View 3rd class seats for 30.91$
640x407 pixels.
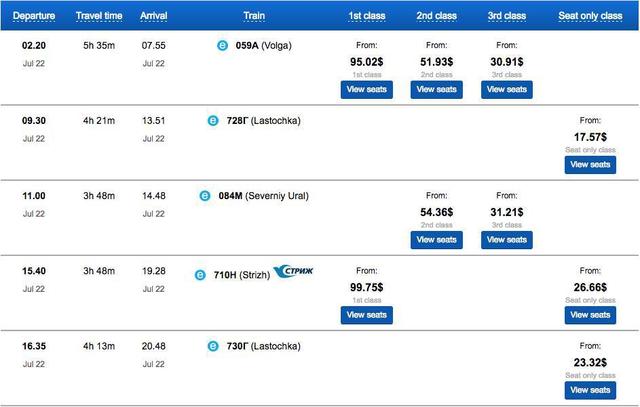(x=506, y=89)
